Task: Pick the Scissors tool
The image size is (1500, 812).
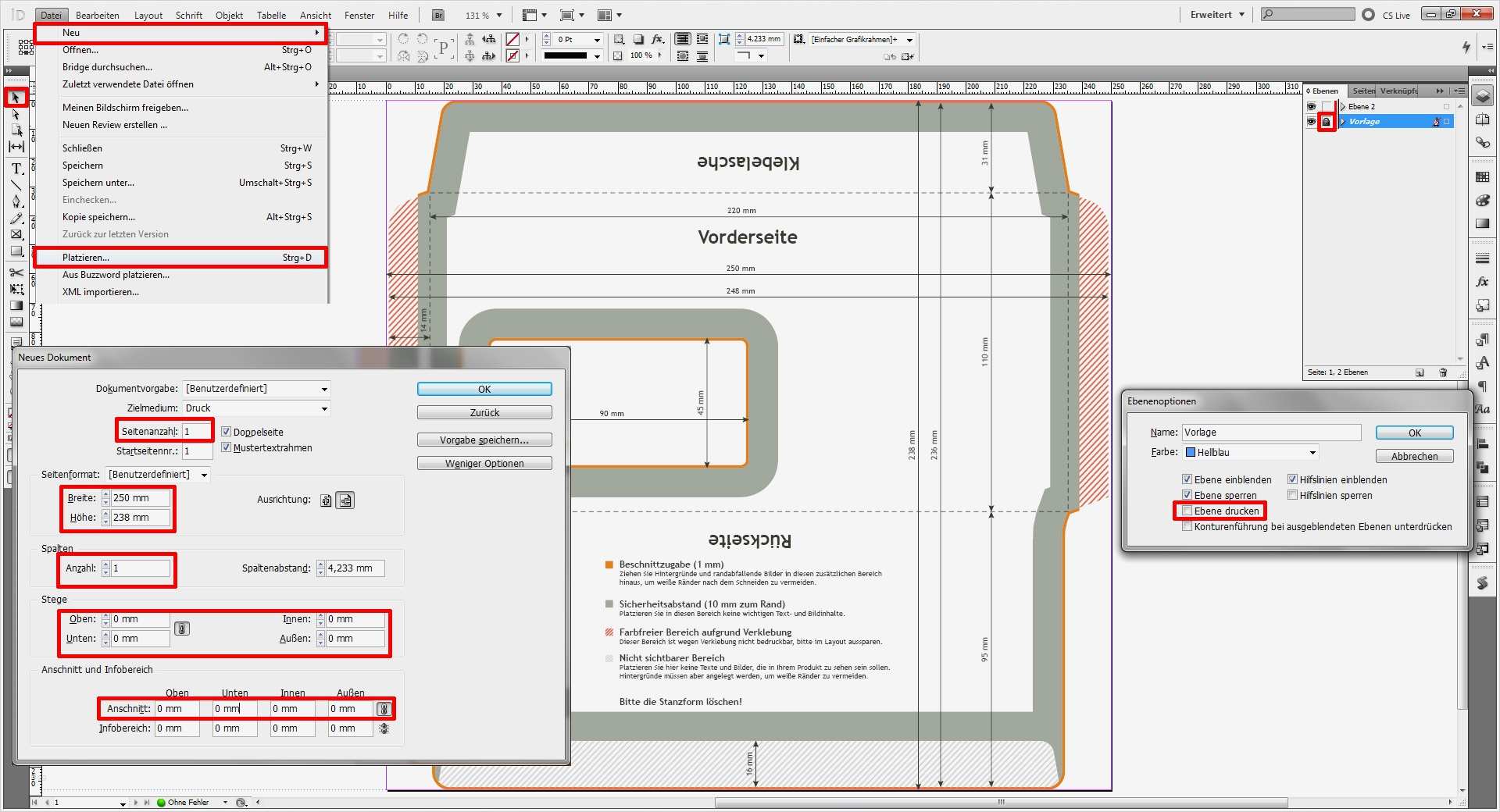Action: point(16,272)
